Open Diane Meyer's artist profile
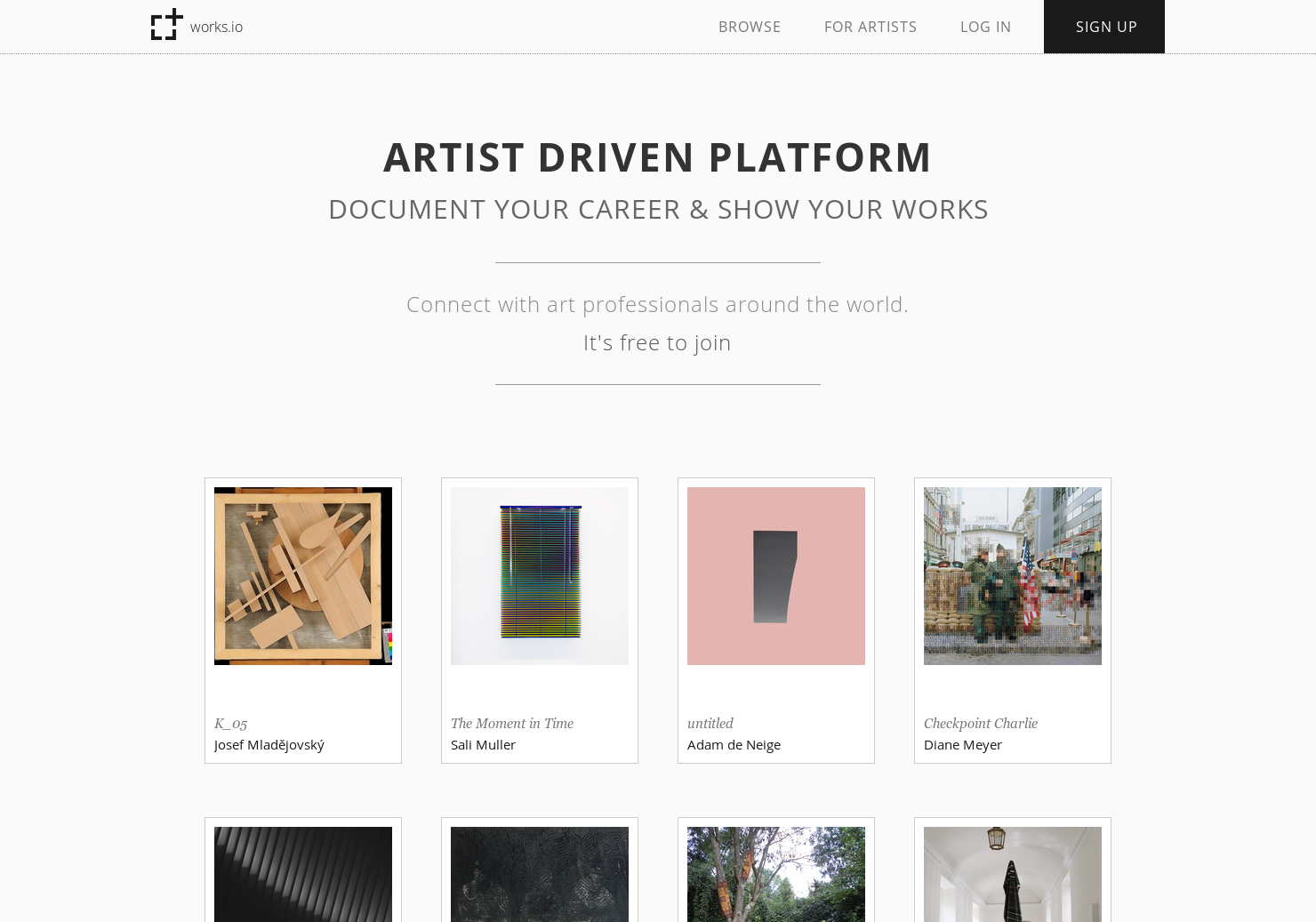The height and width of the screenshot is (922, 1316). tap(963, 744)
